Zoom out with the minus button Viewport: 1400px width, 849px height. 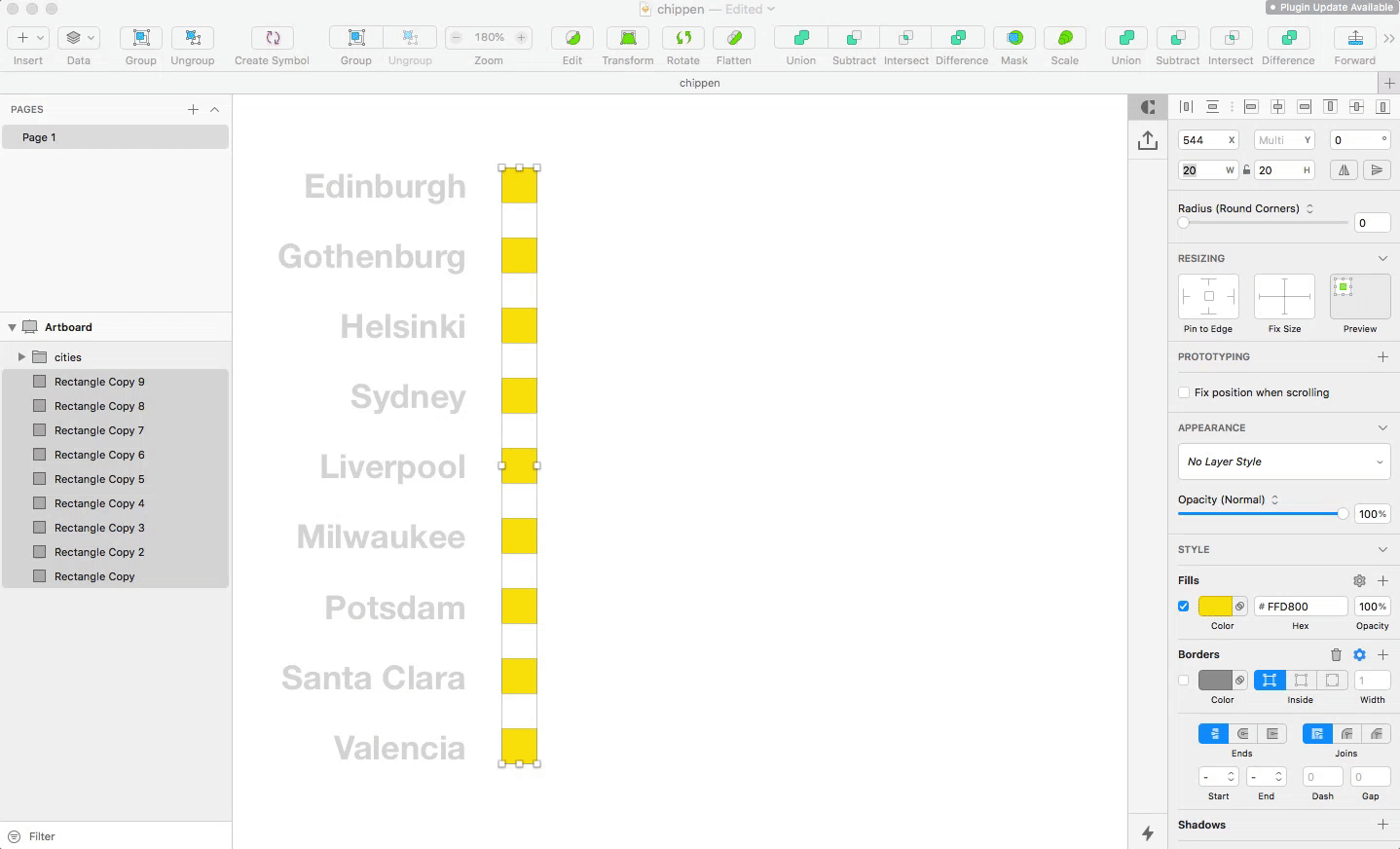click(456, 38)
